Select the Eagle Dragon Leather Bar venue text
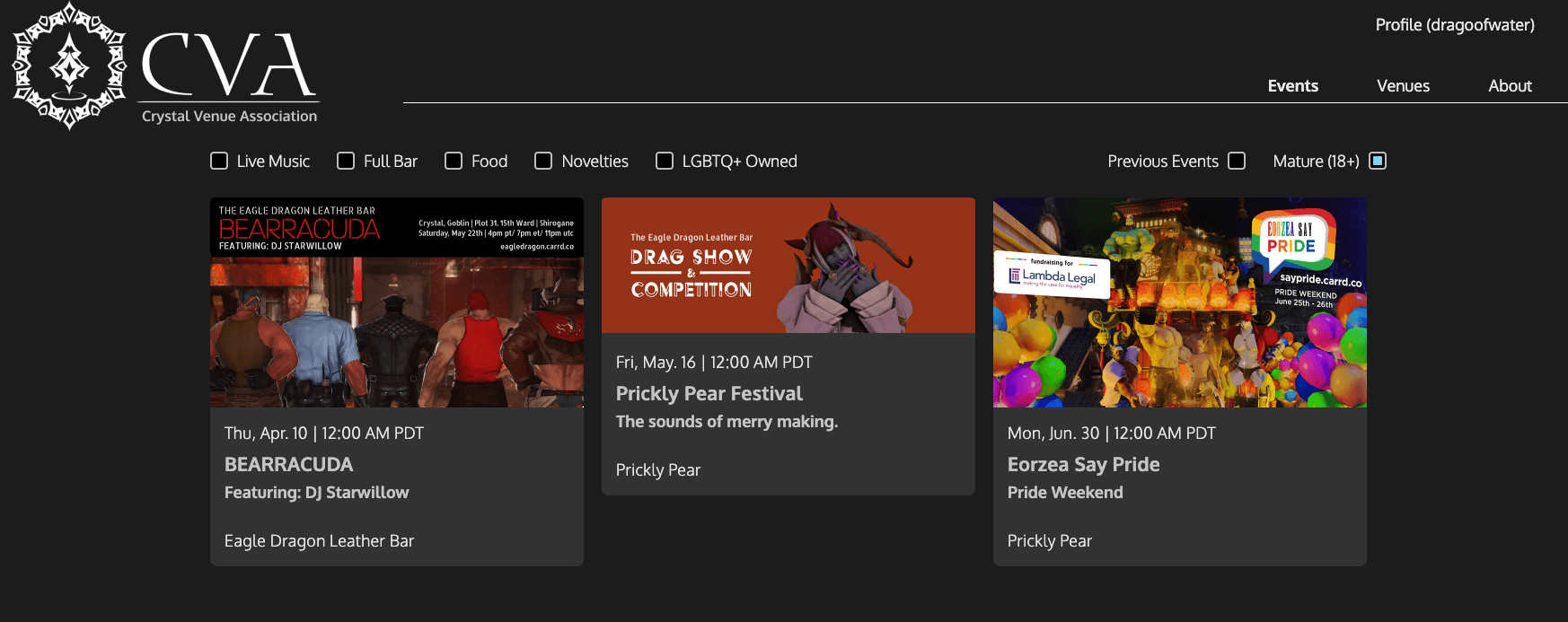The image size is (1568, 622). (319, 540)
